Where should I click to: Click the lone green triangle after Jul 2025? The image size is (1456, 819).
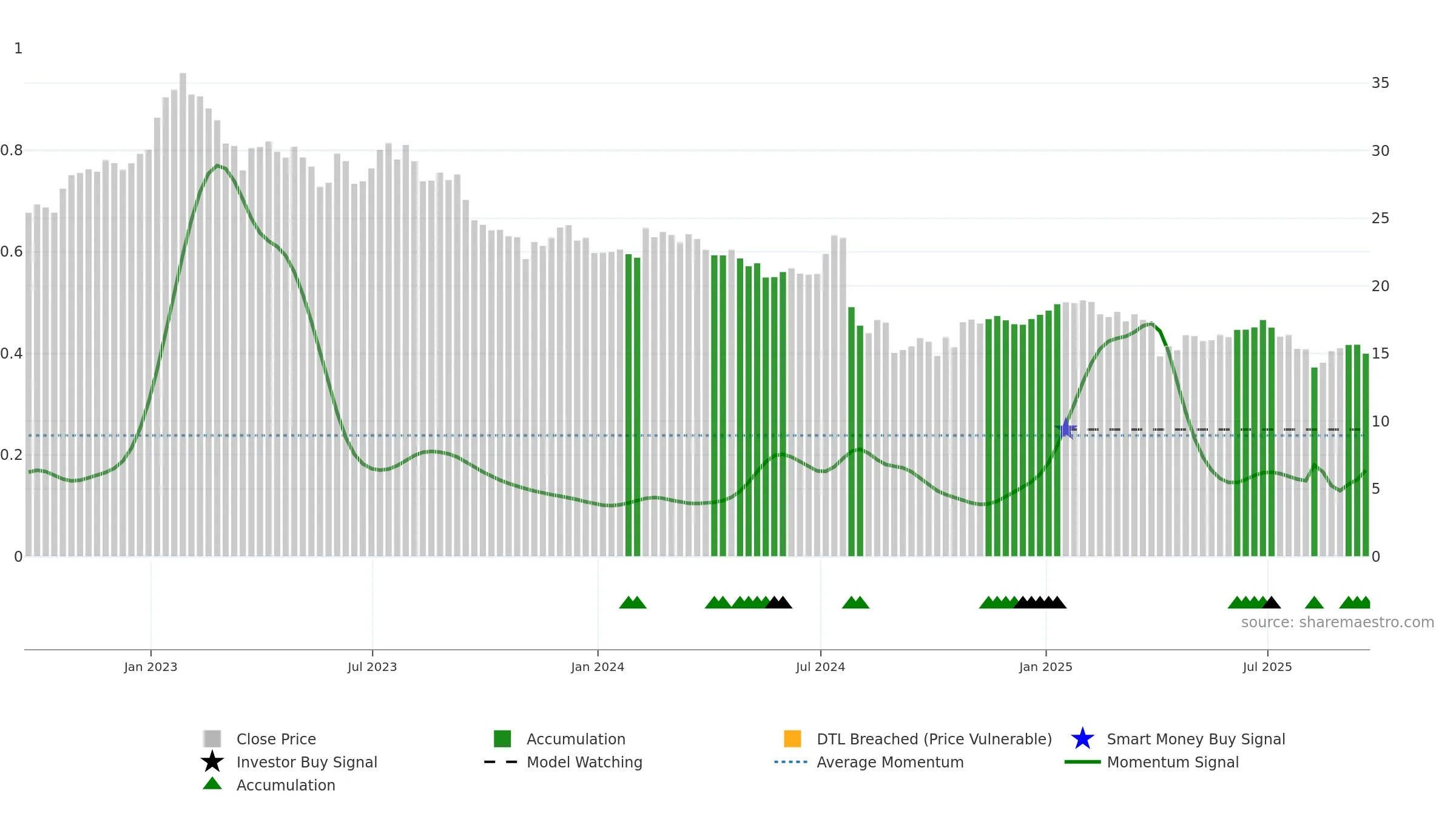(1314, 602)
